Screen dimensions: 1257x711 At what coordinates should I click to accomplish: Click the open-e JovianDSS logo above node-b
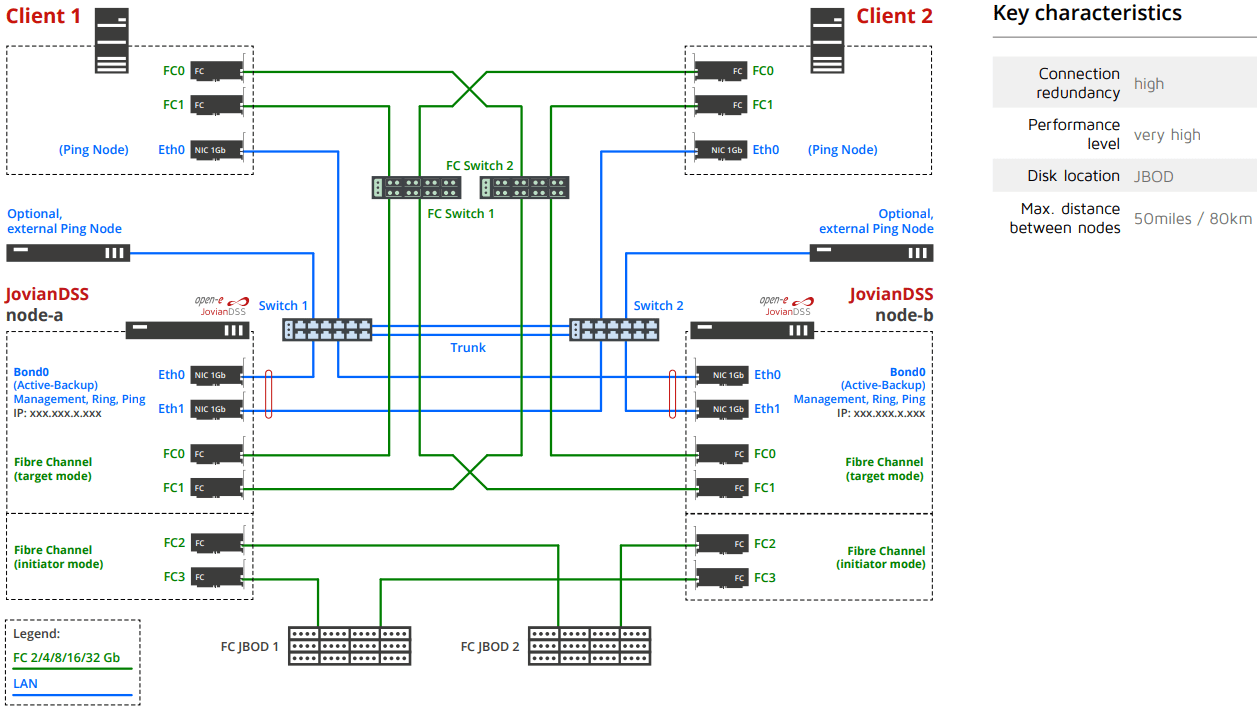pyautogui.click(x=786, y=305)
